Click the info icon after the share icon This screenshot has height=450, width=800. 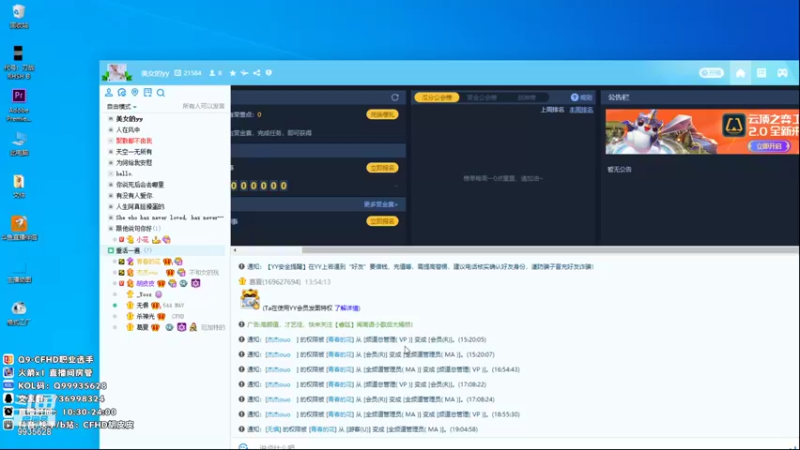click(269, 73)
